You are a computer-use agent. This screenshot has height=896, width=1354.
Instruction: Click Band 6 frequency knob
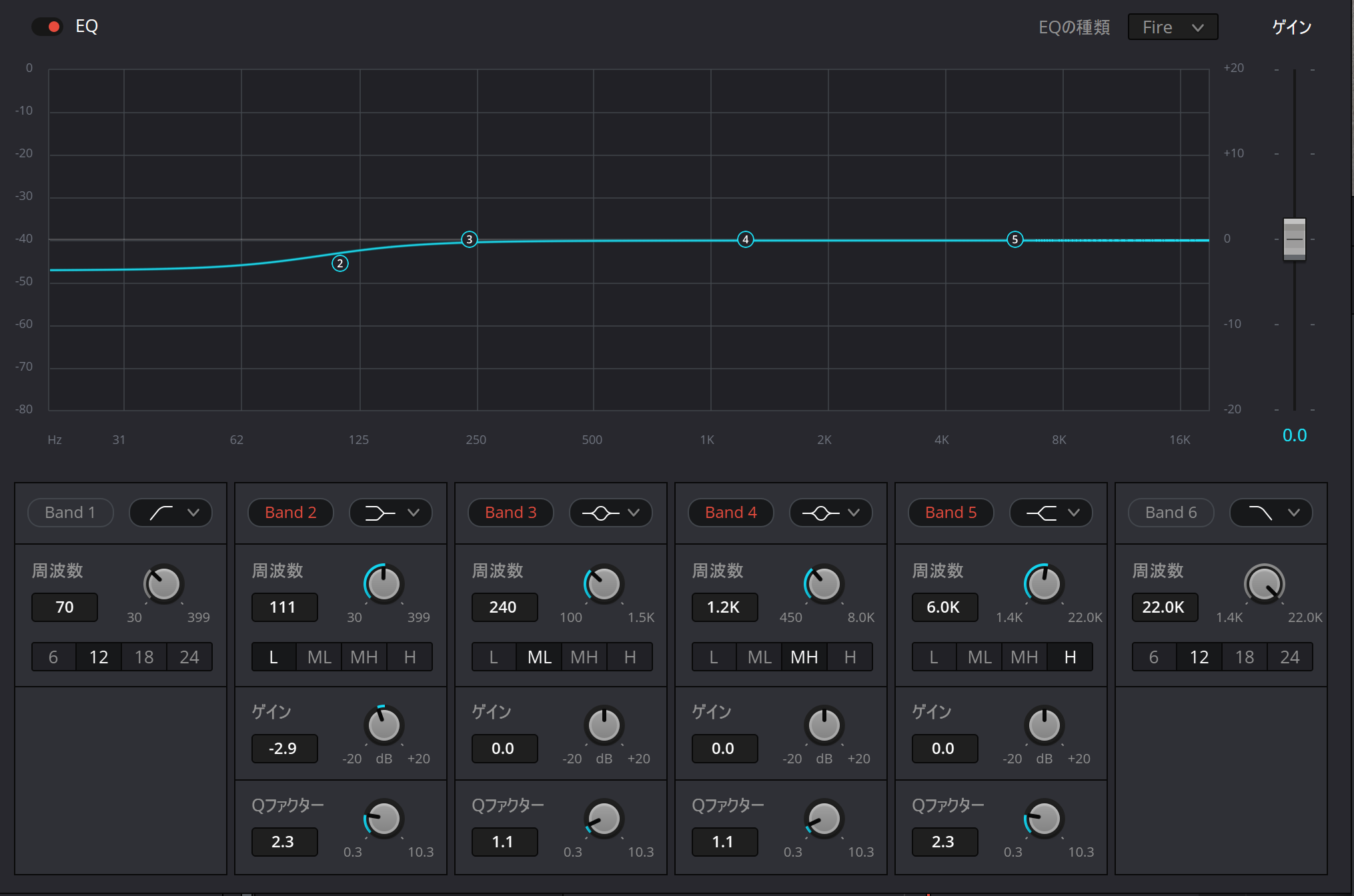coord(1264,585)
